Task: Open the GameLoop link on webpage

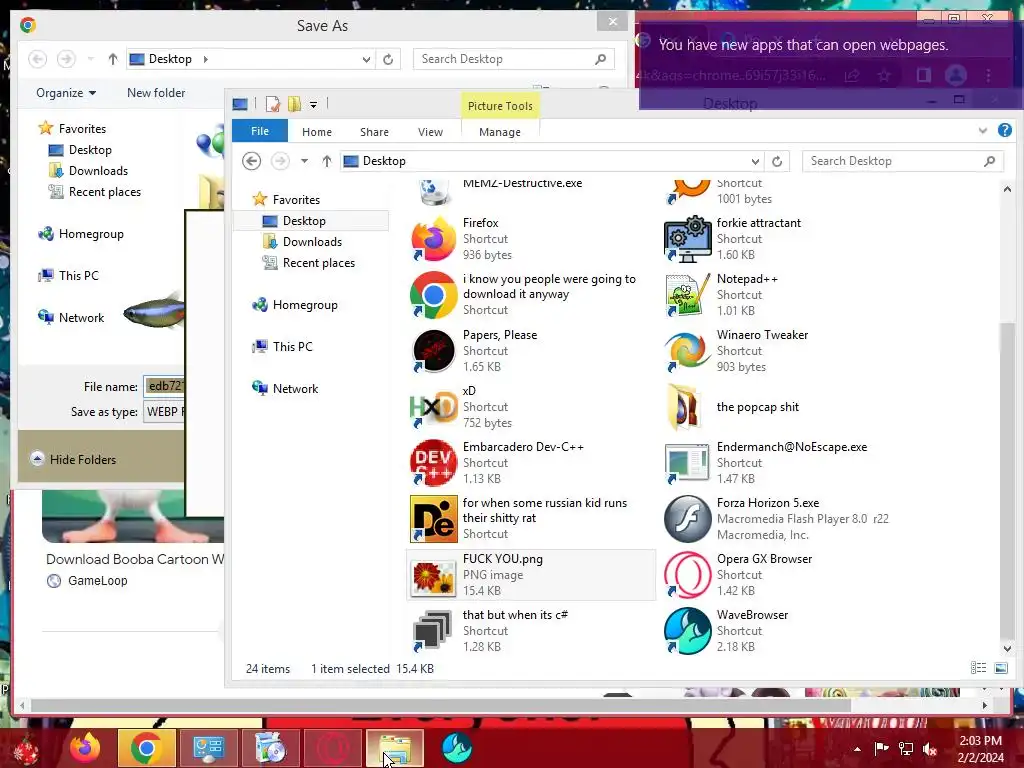Action: (x=97, y=581)
